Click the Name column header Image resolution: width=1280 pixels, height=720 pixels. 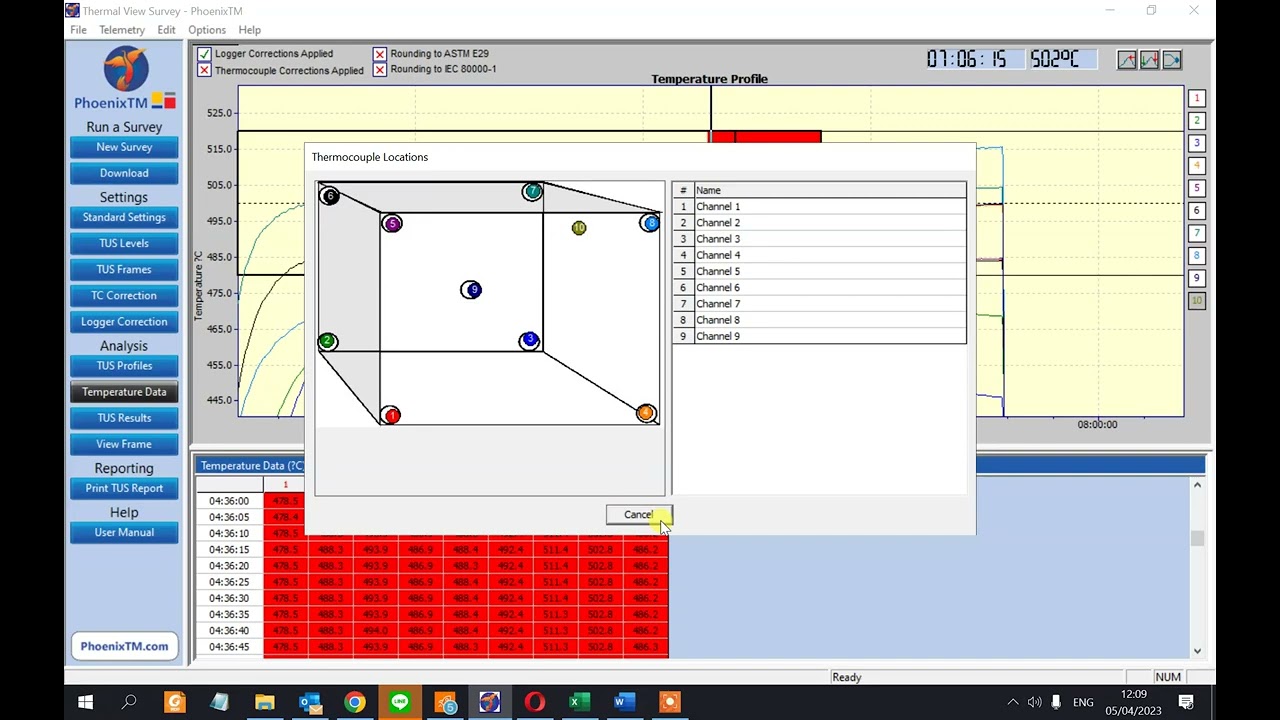pyautogui.click(x=829, y=190)
